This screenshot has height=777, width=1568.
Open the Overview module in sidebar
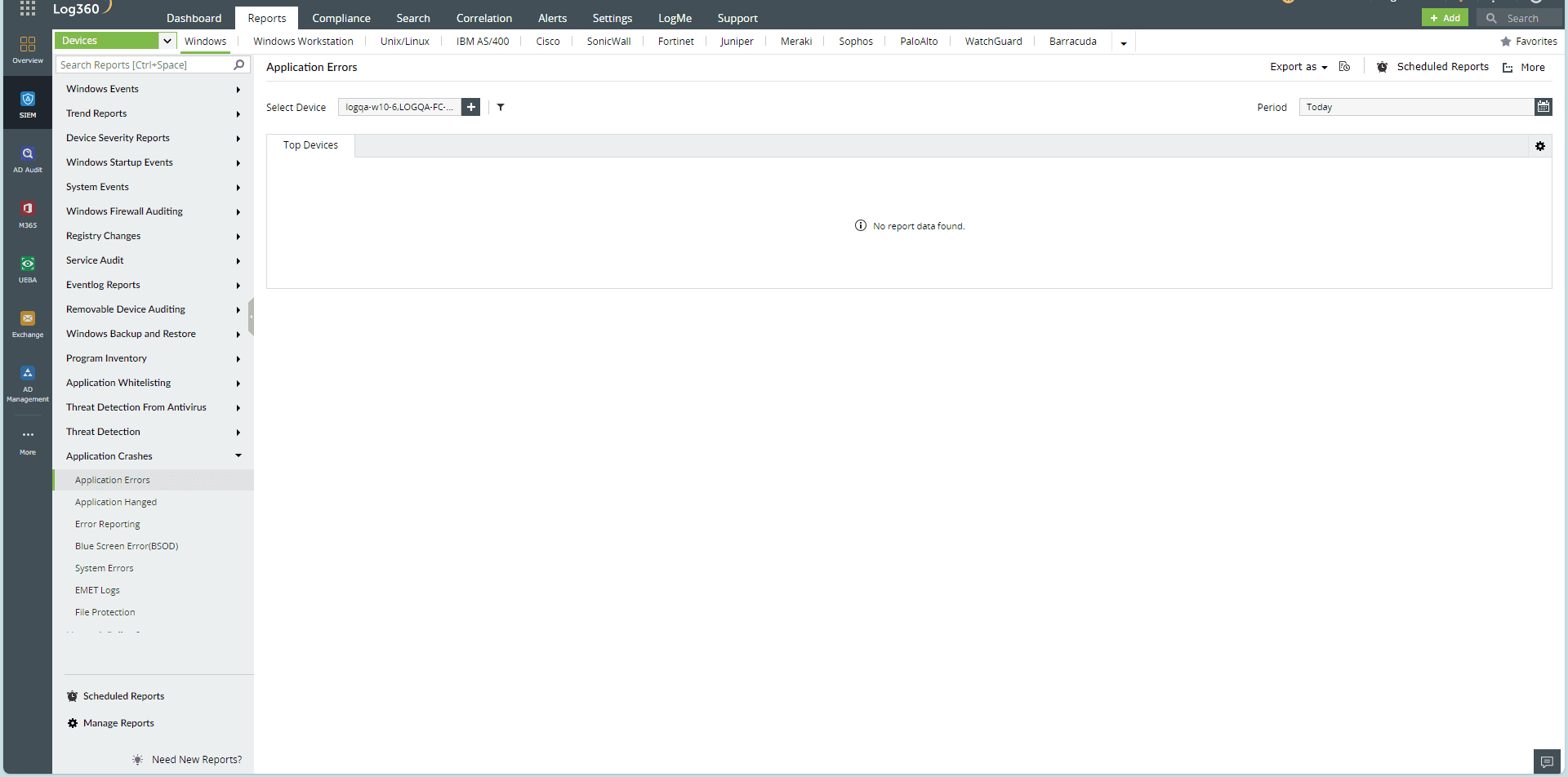[x=28, y=49]
